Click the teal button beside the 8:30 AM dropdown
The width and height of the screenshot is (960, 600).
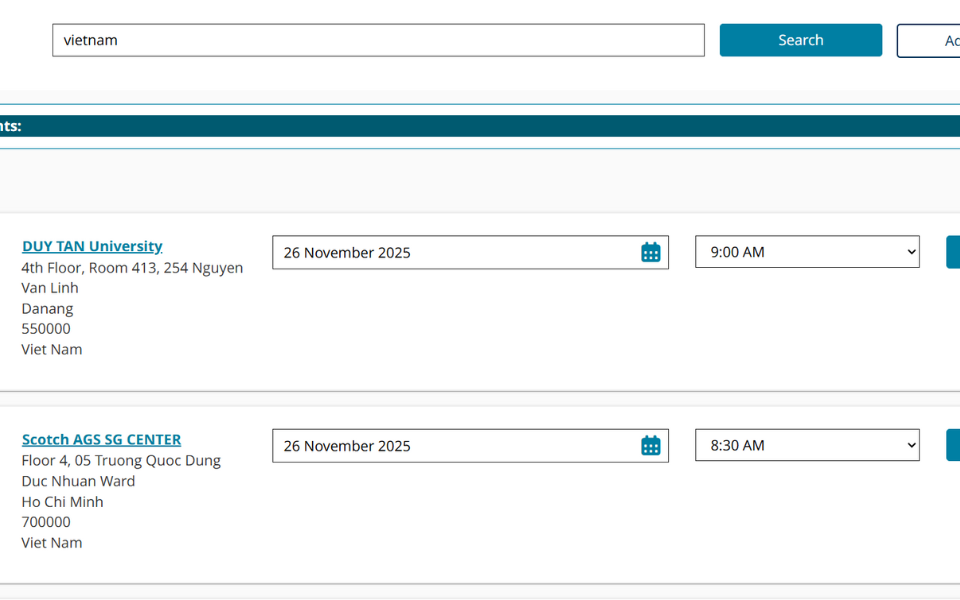coord(953,445)
